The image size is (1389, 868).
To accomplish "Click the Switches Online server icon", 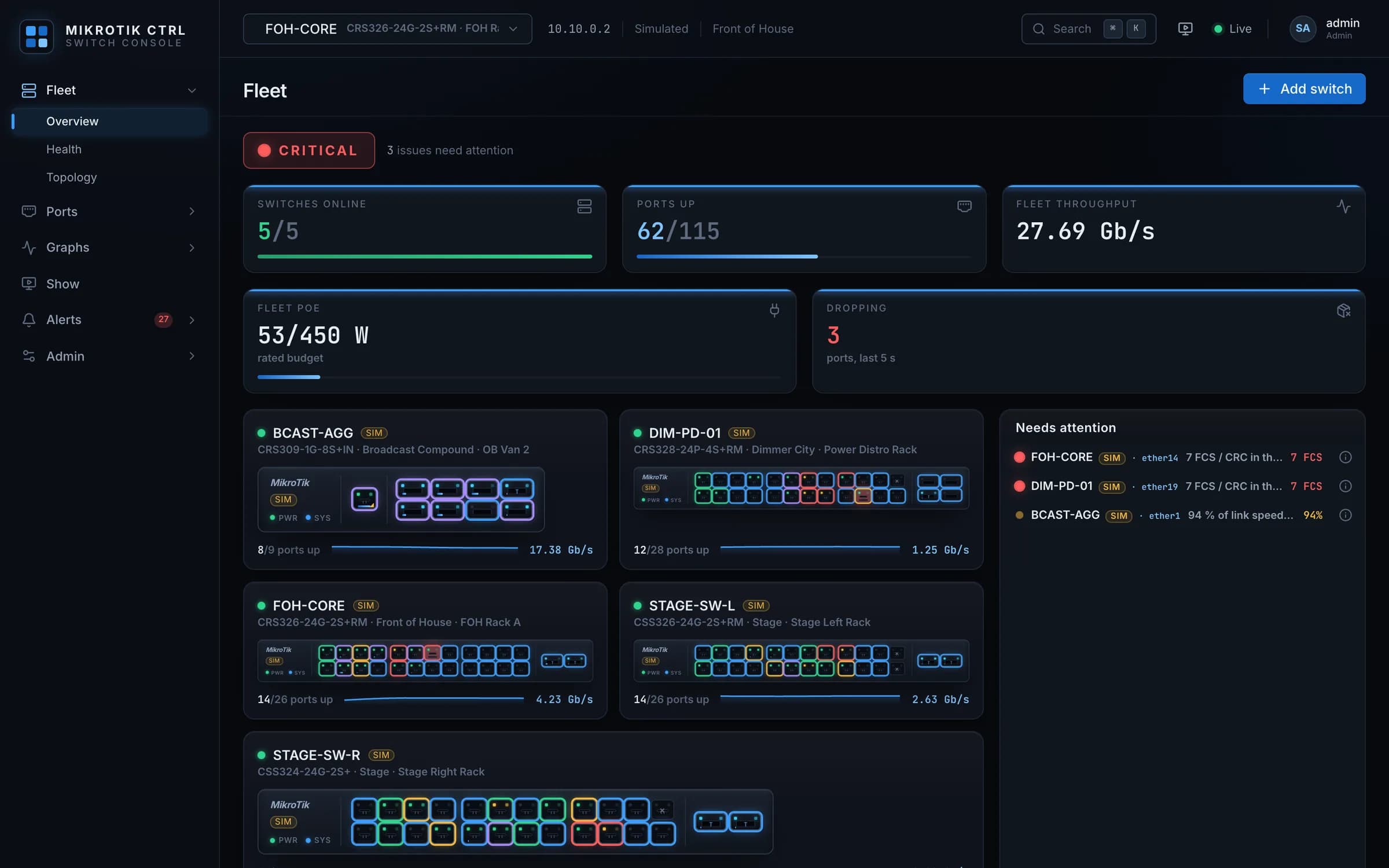I will pos(585,206).
